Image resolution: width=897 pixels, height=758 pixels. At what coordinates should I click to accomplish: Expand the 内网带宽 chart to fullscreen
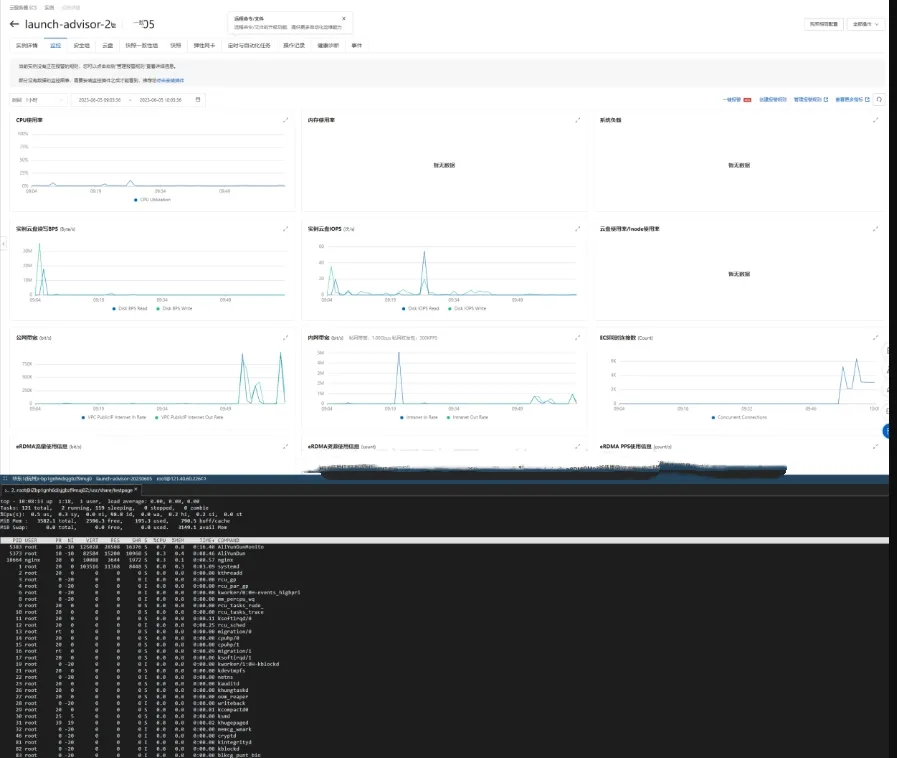coord(577,338)
